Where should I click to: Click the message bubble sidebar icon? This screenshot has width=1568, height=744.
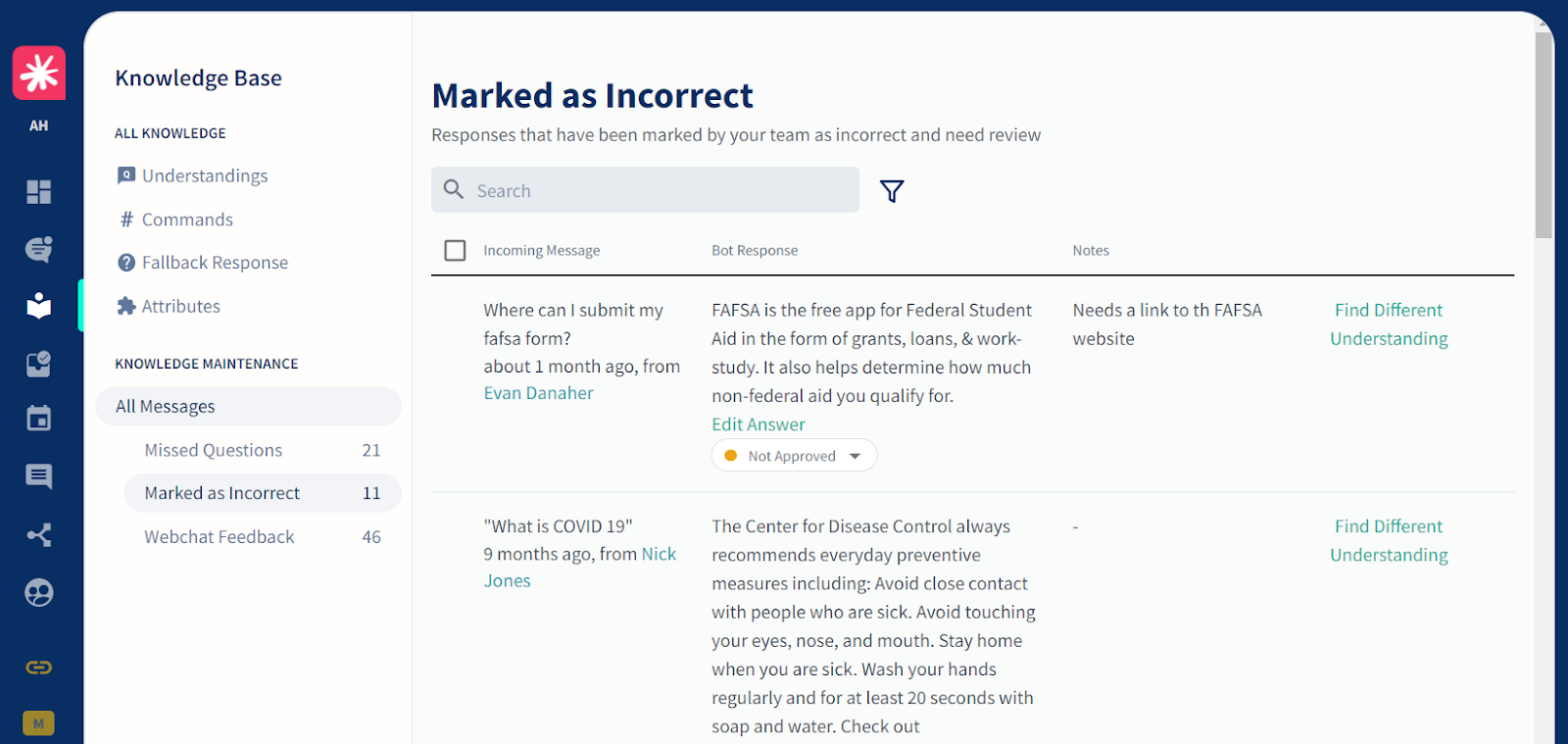(39, 477)
